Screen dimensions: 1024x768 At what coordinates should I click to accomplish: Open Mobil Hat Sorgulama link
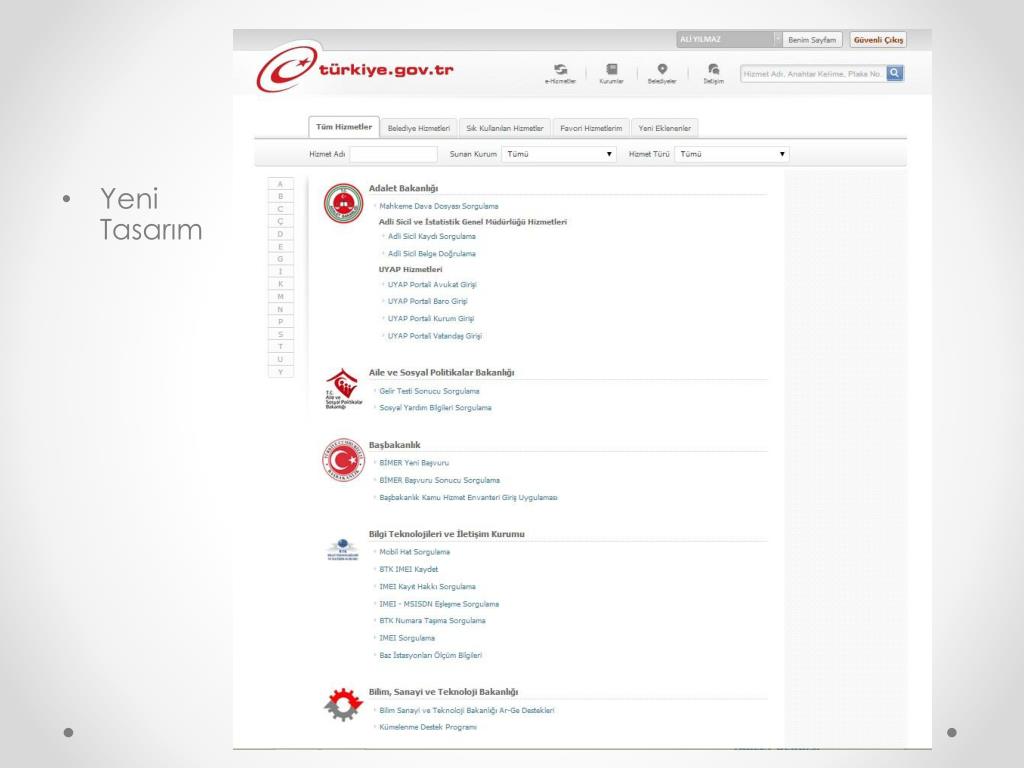click(415, 552)
